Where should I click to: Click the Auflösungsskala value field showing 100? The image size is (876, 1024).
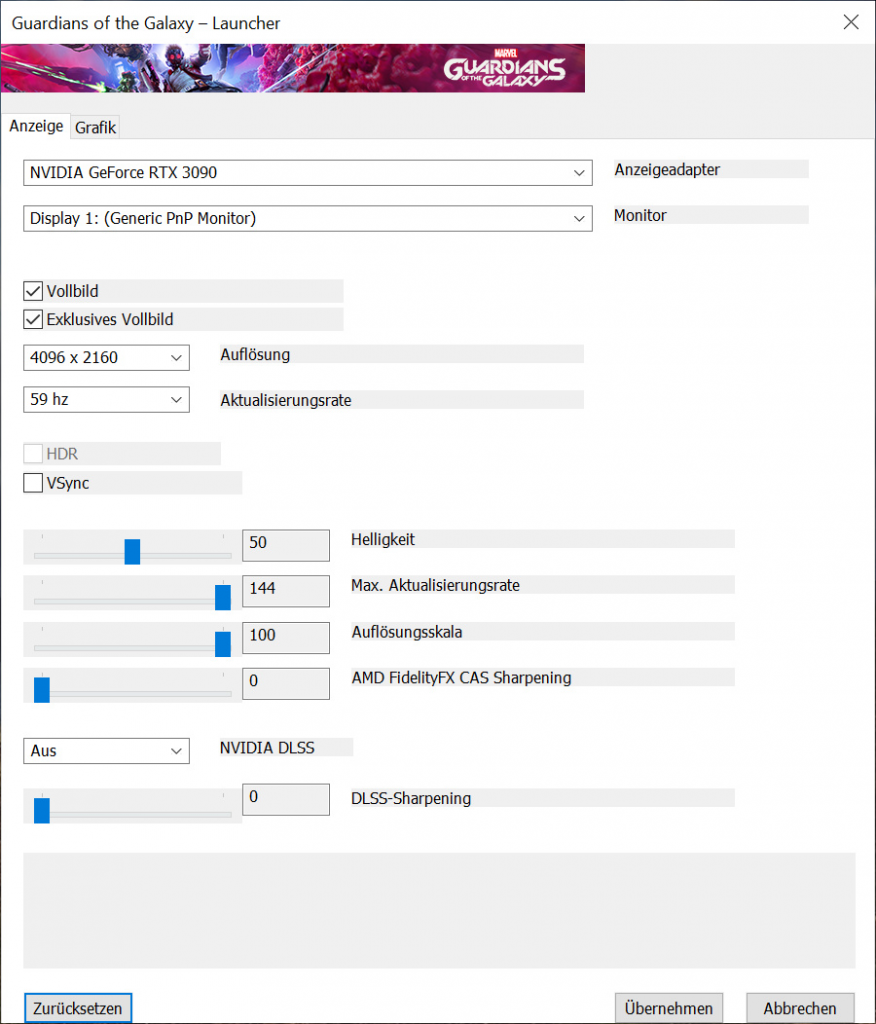point(286,638)
